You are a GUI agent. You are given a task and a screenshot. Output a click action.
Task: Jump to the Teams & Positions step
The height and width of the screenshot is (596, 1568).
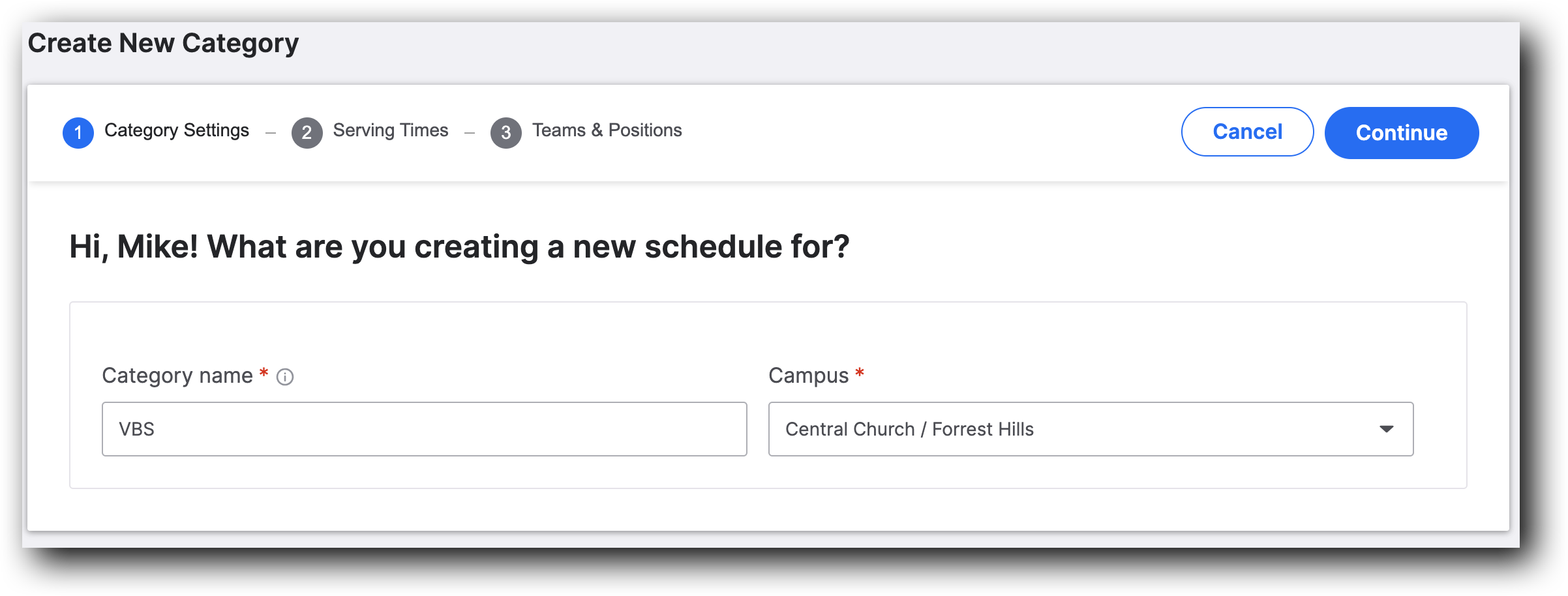pos(607,130)
